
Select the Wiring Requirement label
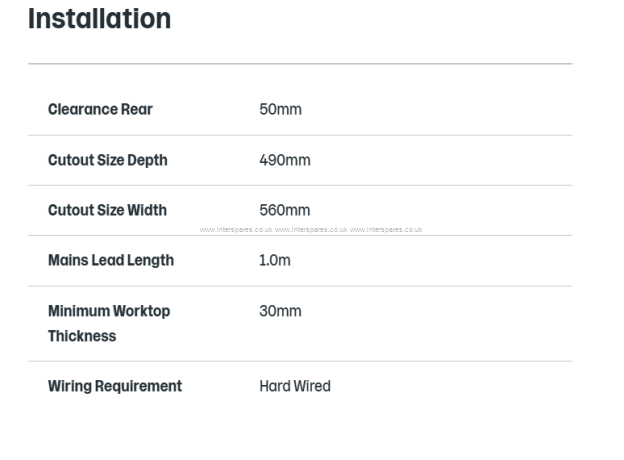pyautogui.click(x=115, y=386)
